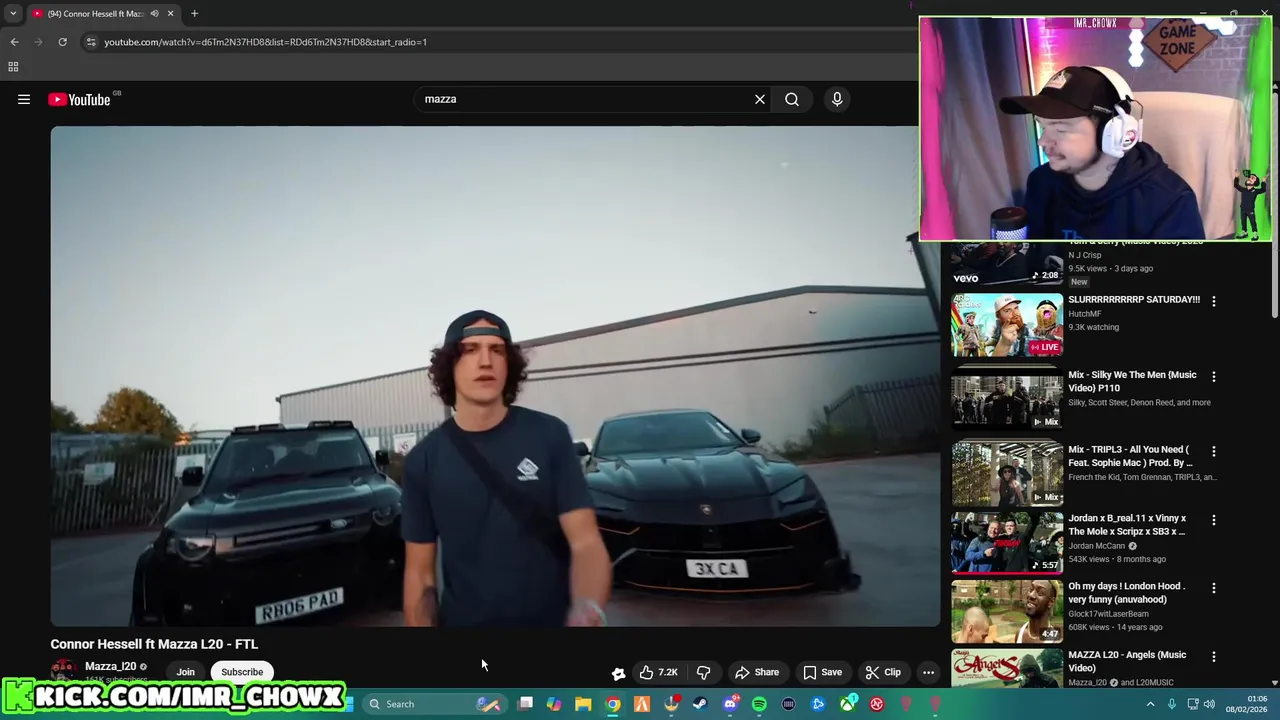The width and height of the screenshot is (1280, 720).
Task: Share the video
Action: pos(757,672)
